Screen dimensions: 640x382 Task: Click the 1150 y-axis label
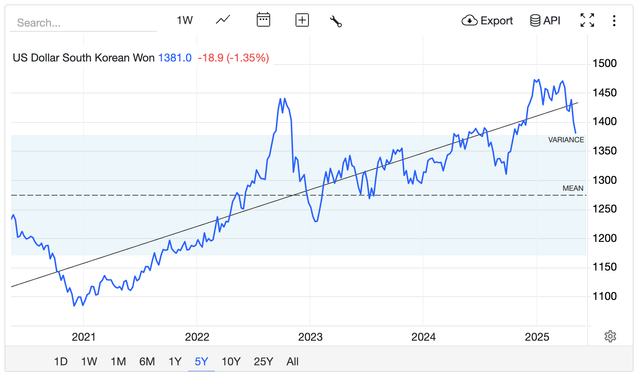(604, 267)
